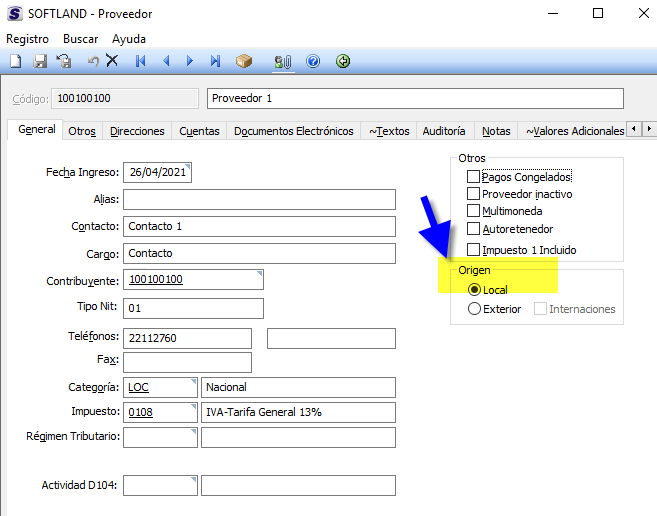This screenshot has height=516, width=657.
Task: Go to the first record
Action: (141, 62)
